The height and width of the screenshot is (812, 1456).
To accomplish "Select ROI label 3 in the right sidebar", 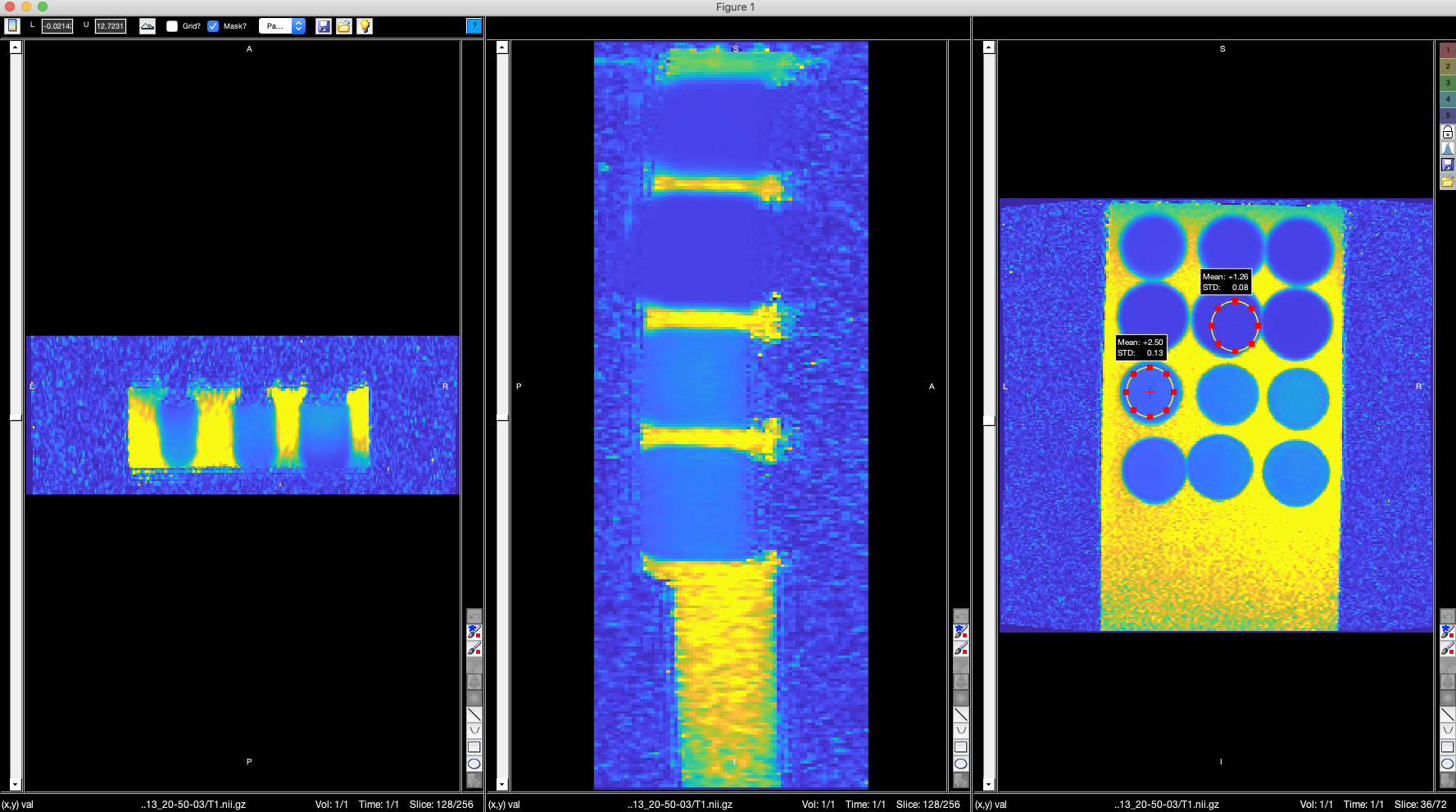I will tap(1448, 82).
